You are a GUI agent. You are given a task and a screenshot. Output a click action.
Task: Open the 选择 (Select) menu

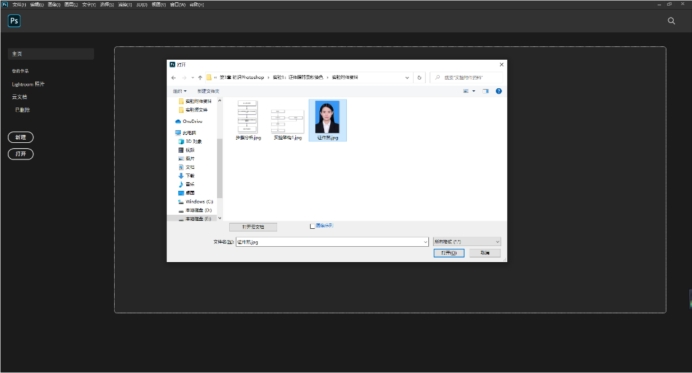[107, 4]
